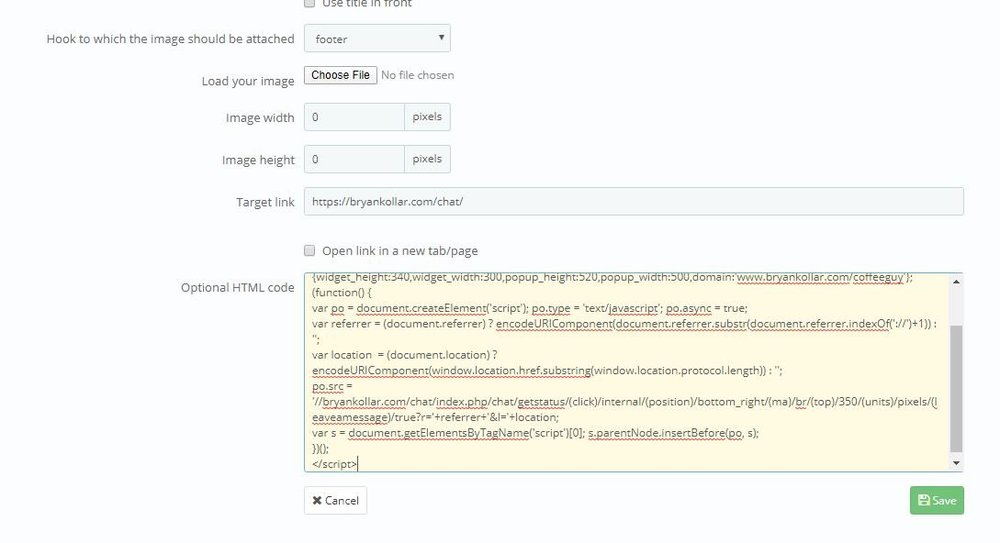The height and width of the screenshot is (543, 1000).
Task: Focus the Image height input field
Action: click(x=353, y=159)
